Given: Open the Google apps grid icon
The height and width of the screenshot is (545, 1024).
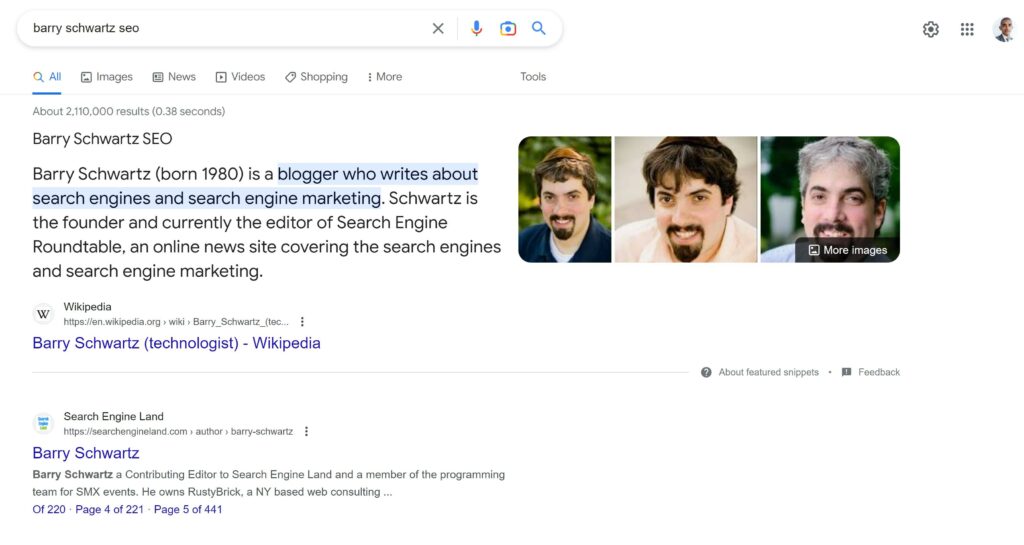Looking at the screenshot, I should 967,29.
